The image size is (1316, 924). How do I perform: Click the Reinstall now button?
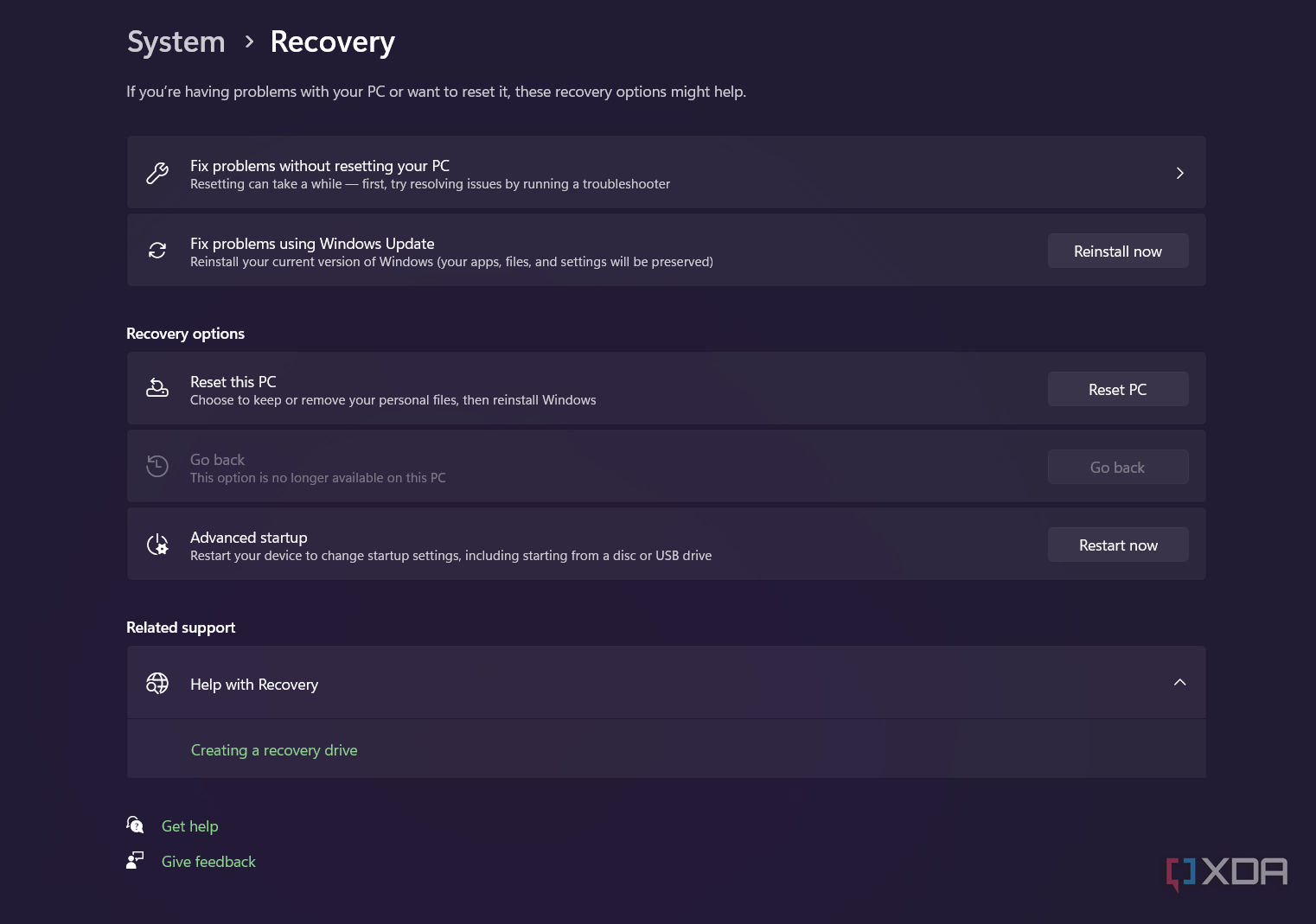point(1118,251)
